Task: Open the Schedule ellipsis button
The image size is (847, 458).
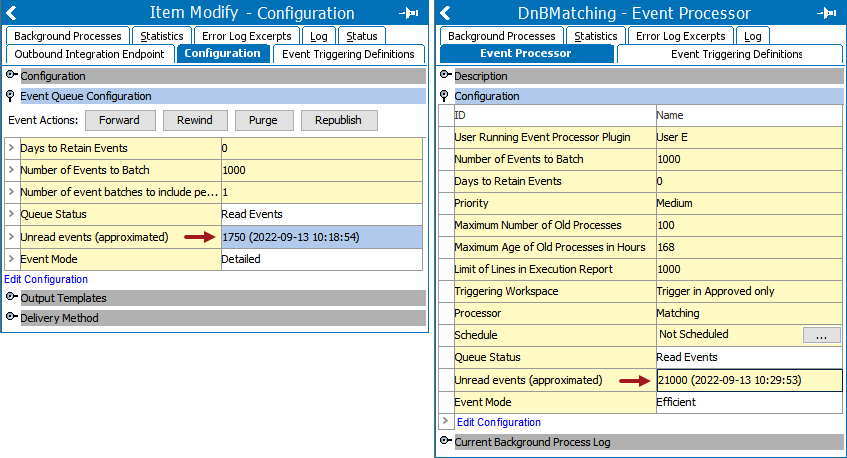Action: click(821, 336)
